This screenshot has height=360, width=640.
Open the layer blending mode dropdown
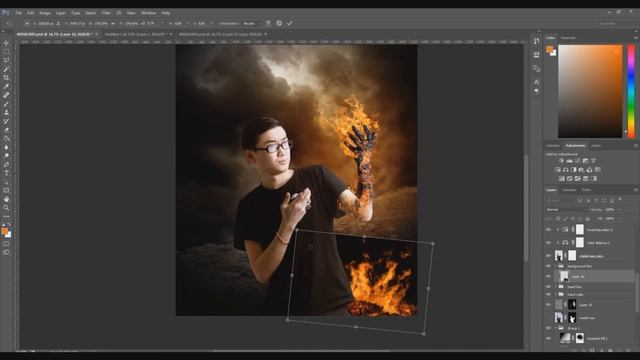[x=566, y=209]
